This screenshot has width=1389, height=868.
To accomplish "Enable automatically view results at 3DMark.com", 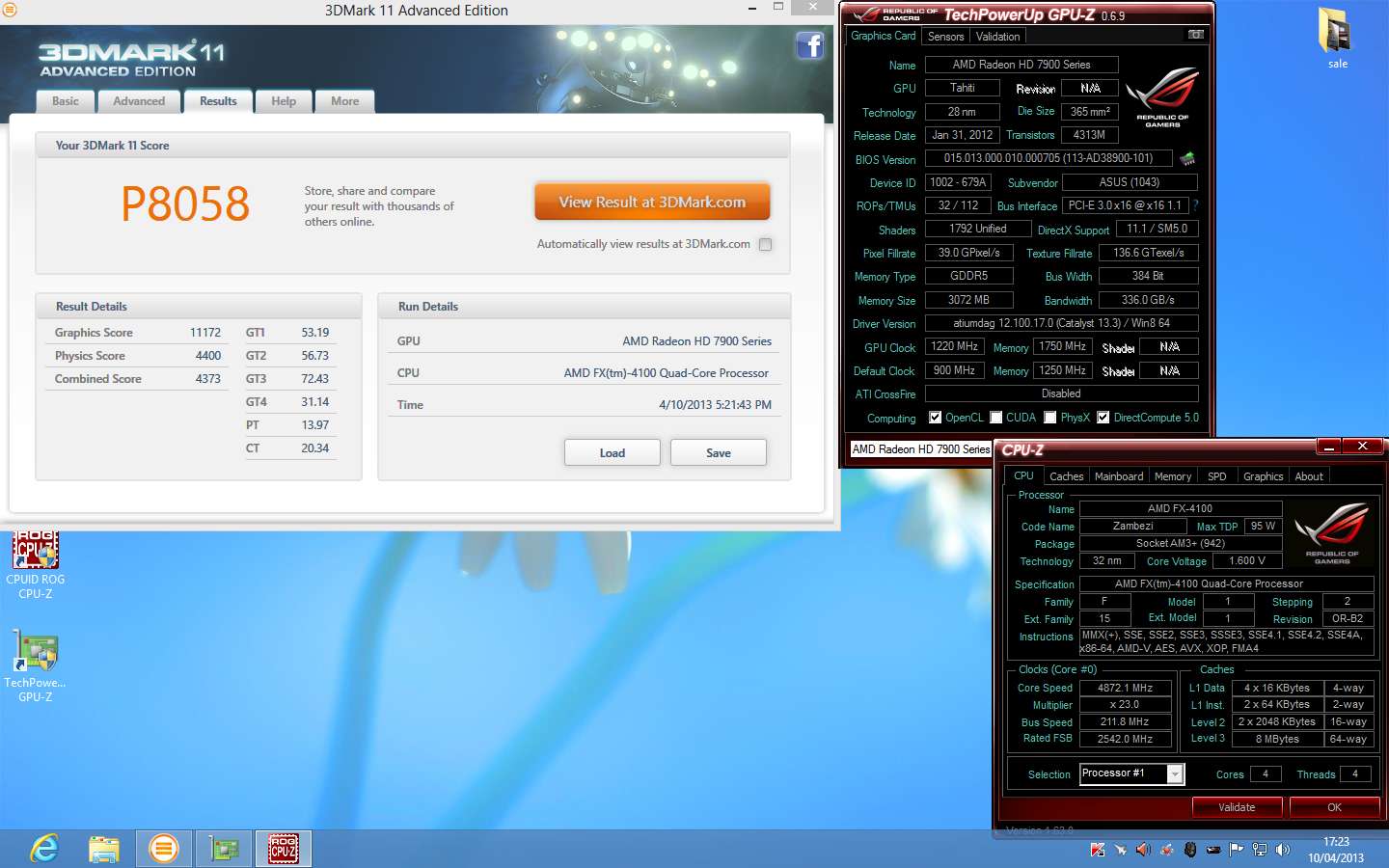I will tap(765, 244).
